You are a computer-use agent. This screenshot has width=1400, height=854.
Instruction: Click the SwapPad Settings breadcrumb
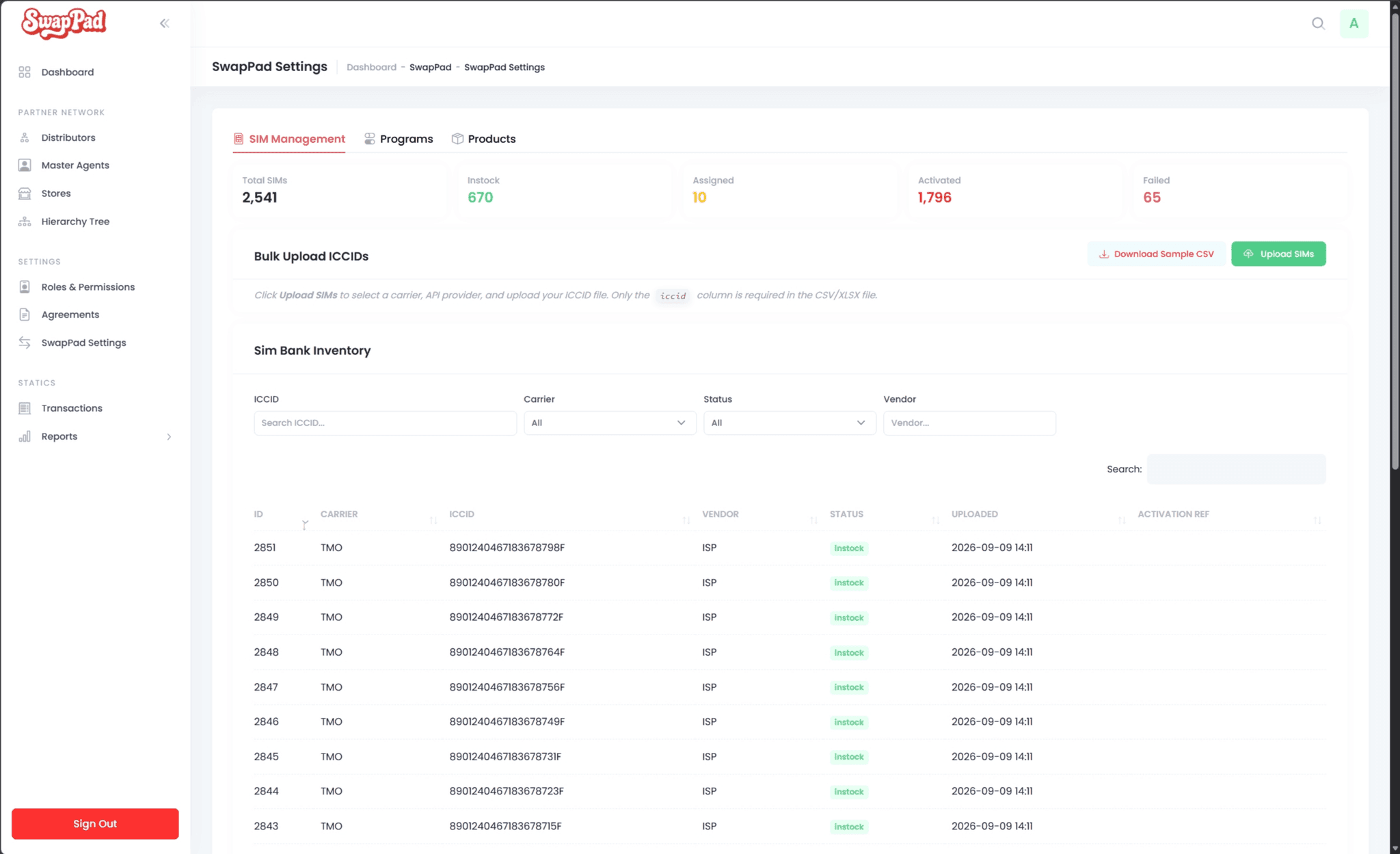click(x=504, y=67)
